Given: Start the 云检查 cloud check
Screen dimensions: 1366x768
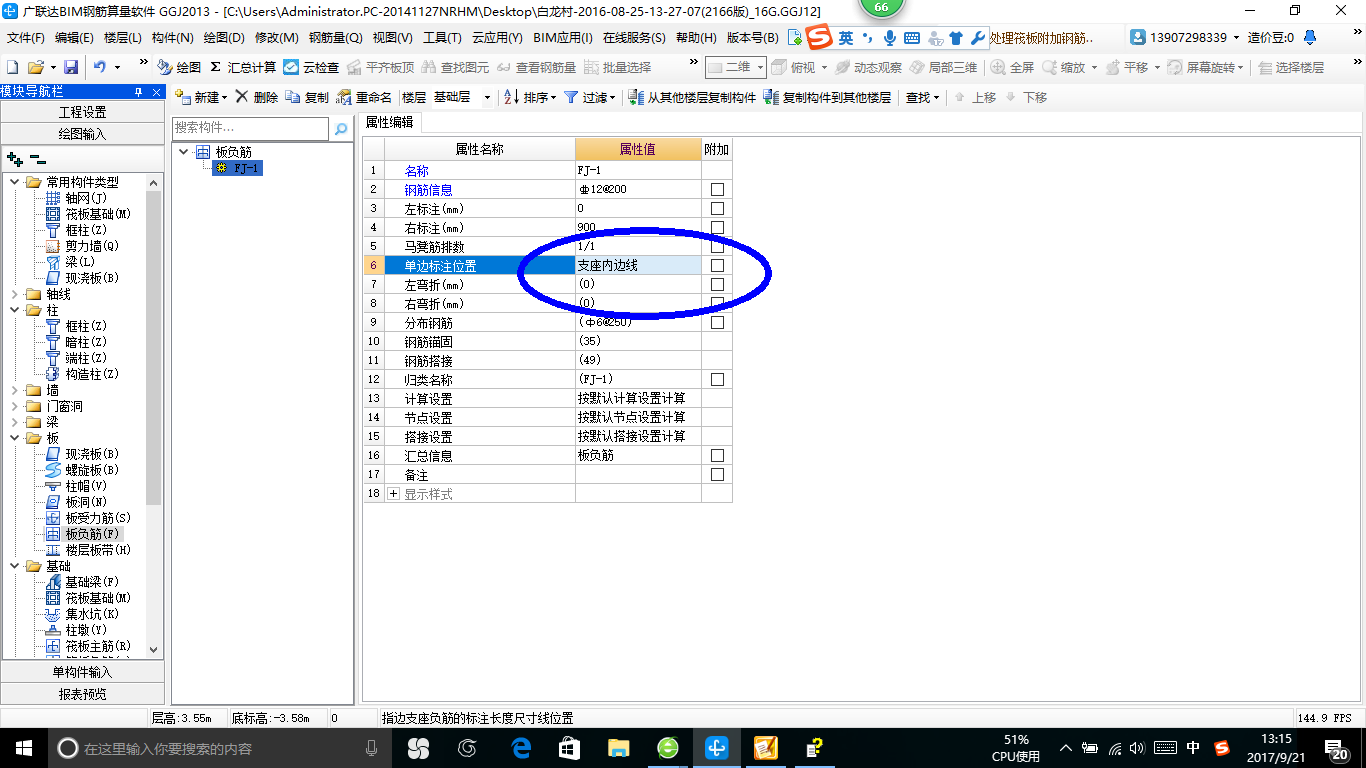Looking at the screenshot, I should [x=311, y=67].
